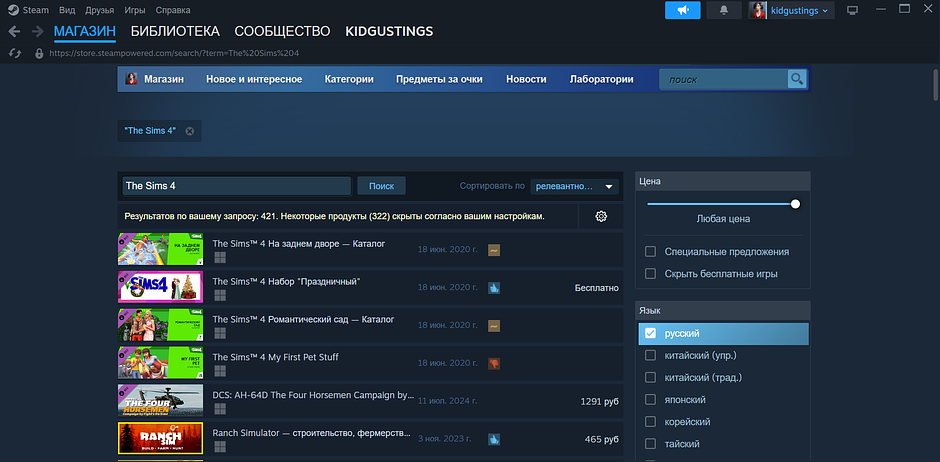Click the Windows icon under DCS: AH-64D
This screenshot has height=462, width=940.
220,409
